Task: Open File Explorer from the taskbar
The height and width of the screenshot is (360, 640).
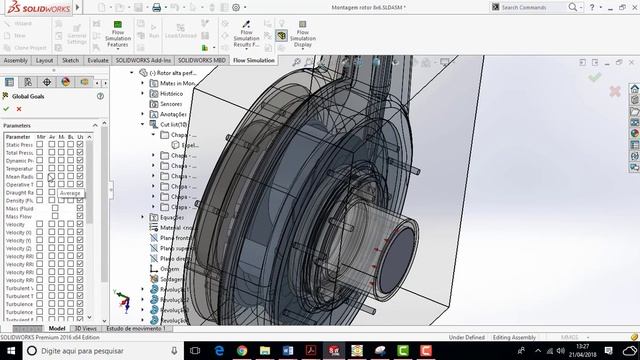Action: coord(265,351)
